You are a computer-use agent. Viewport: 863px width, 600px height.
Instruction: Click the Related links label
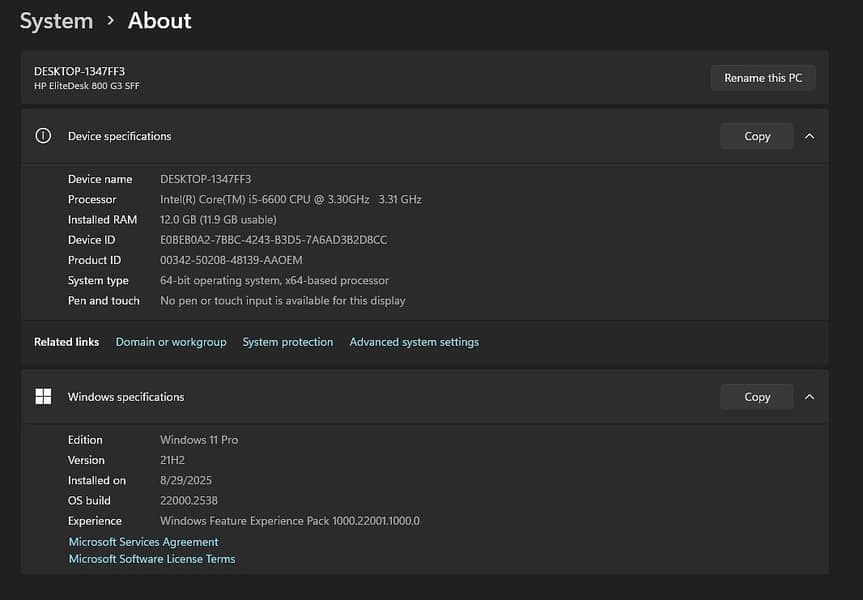click(x=67, y=342)
